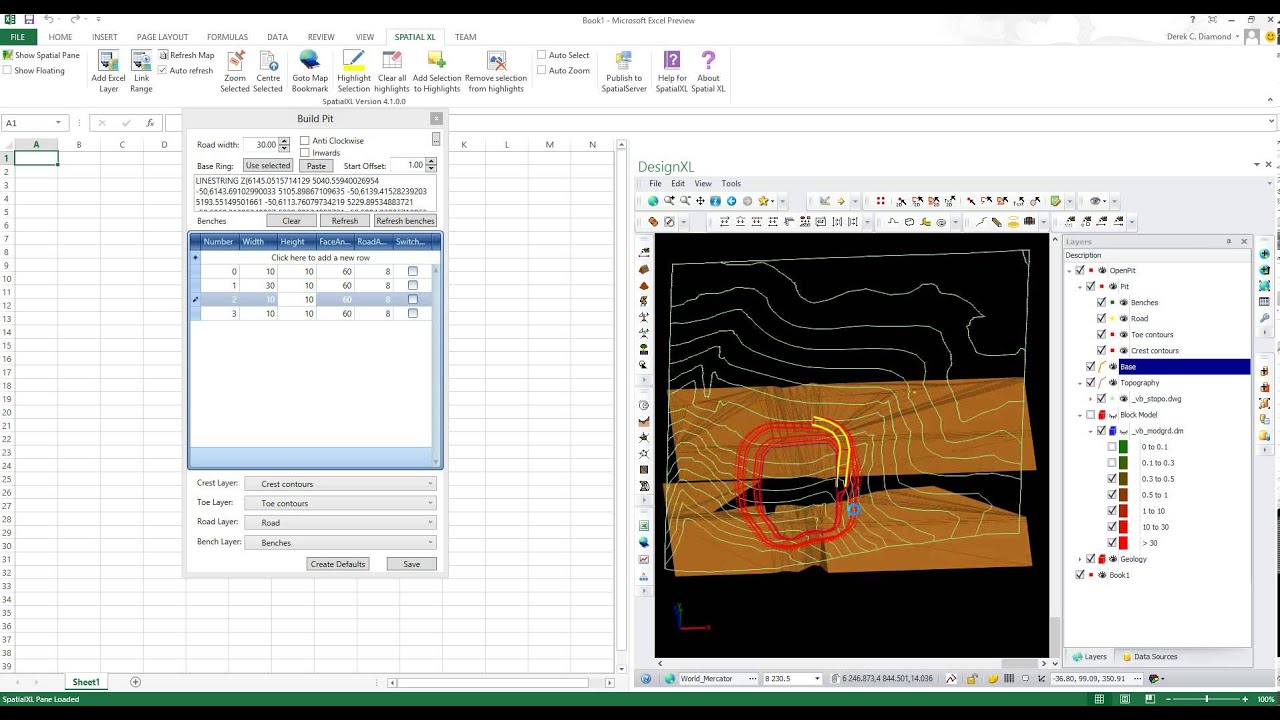Click Centre Selected in ribbon
Image resolution: width=1280 pixels, height=720 pixels.
[x=268, y=71]
